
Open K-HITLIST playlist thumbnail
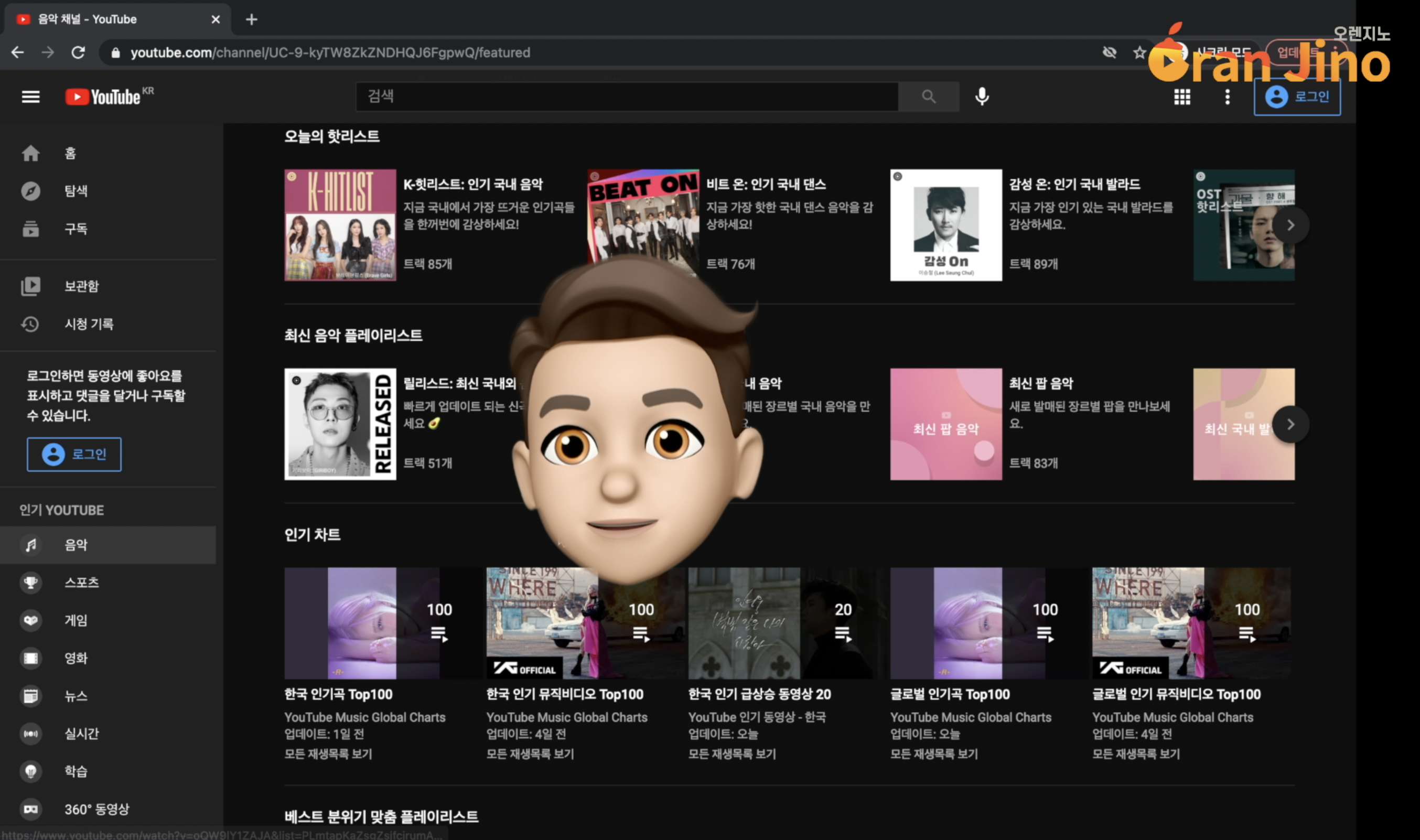[x=340, y=225]
